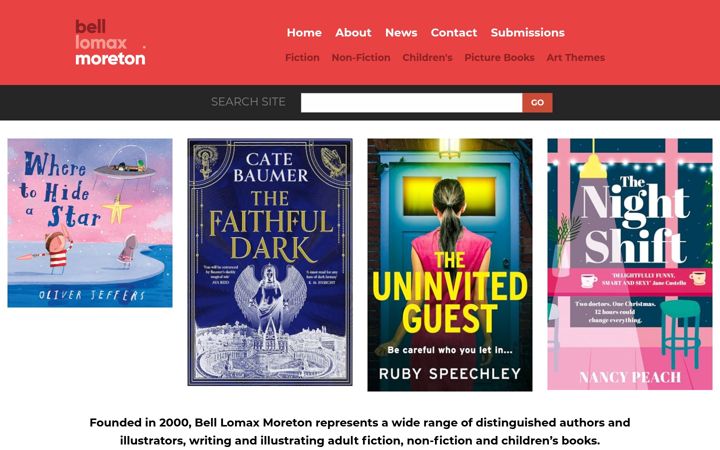This screenshot has height=450, width=720.
Task: Open the News section
Action: pyautogui.click(x=401, y=33)
